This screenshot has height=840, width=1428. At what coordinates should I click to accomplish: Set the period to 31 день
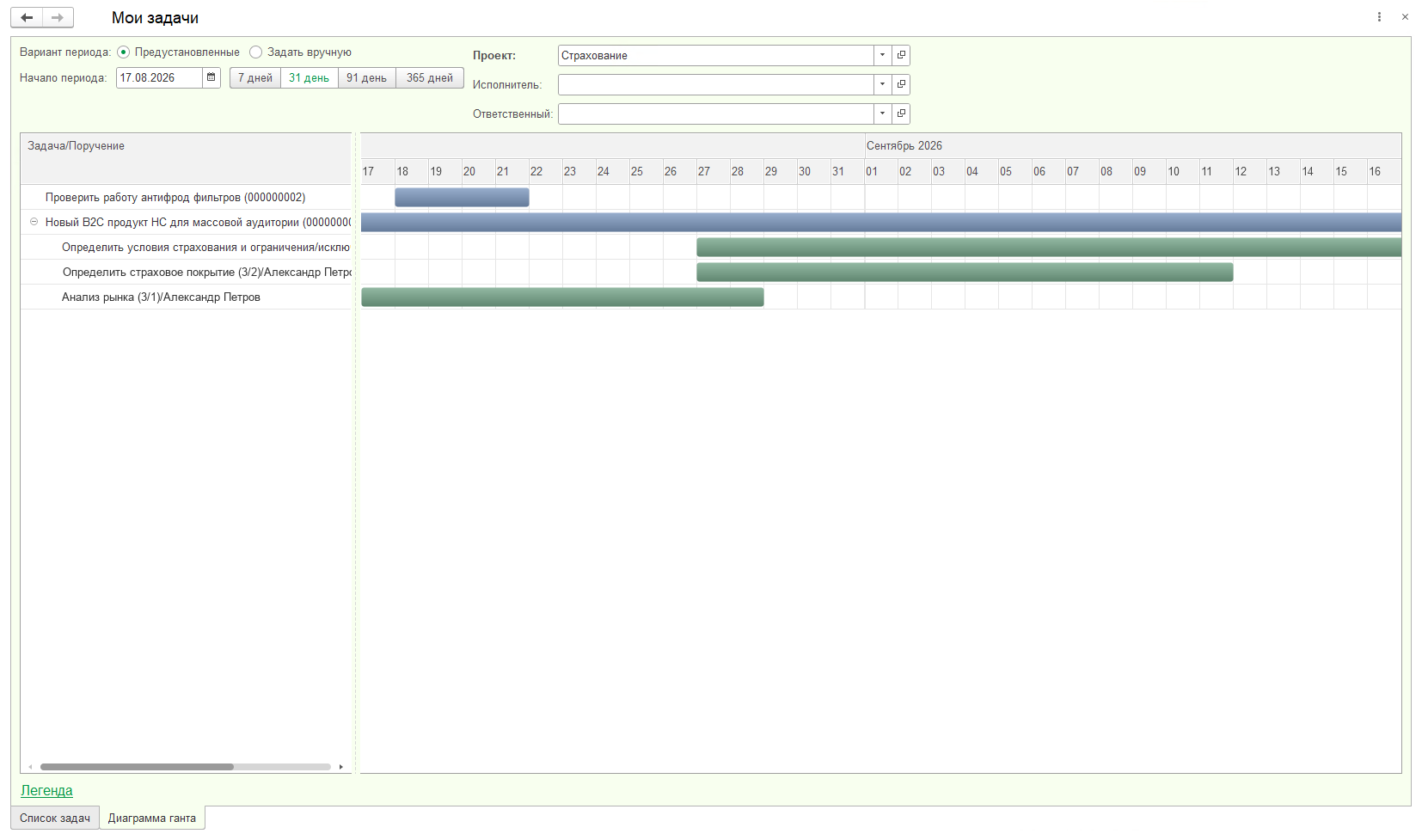(x=310, y=77)
